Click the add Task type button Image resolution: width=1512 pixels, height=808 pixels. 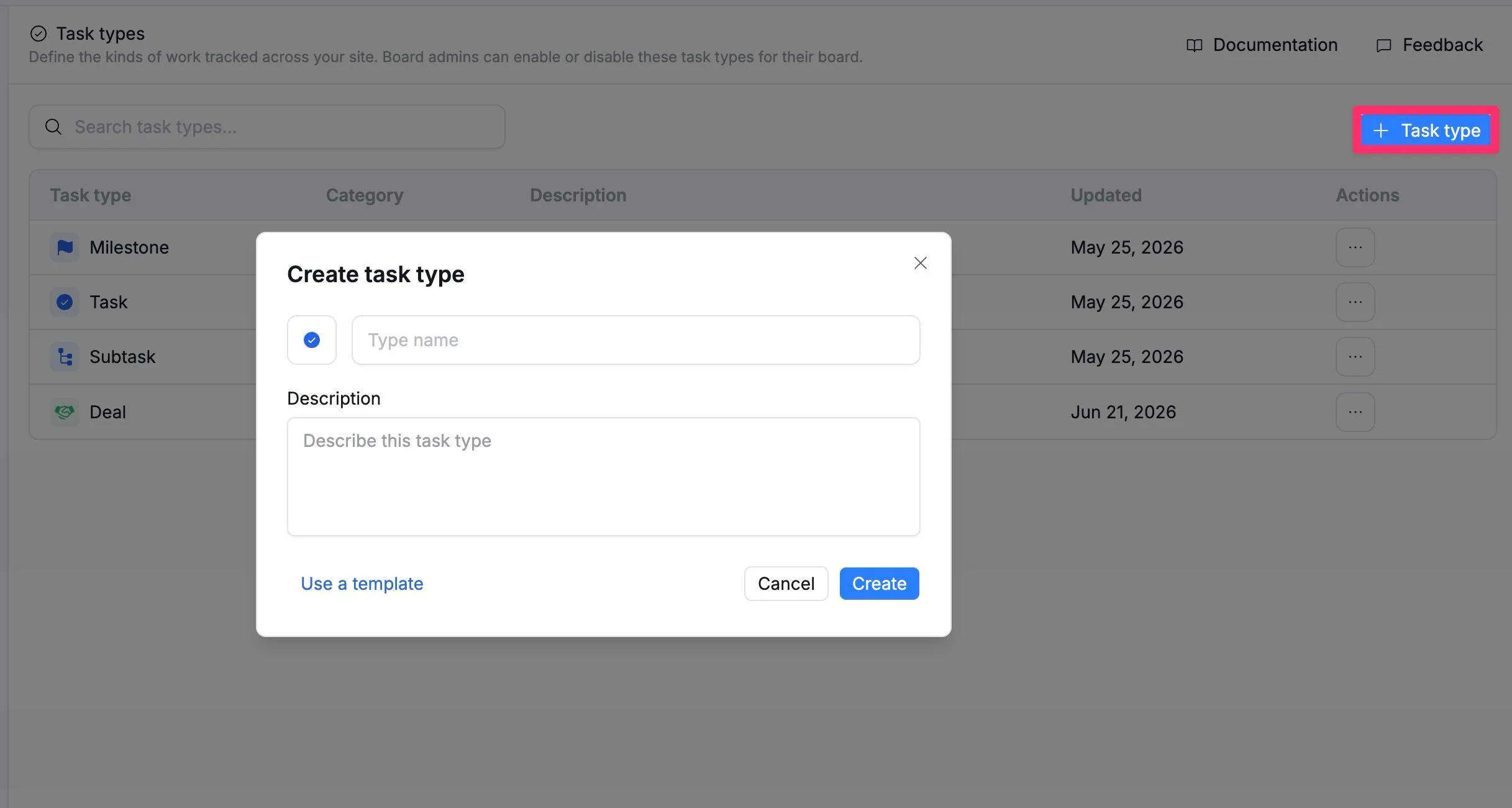click(1426, 131)
